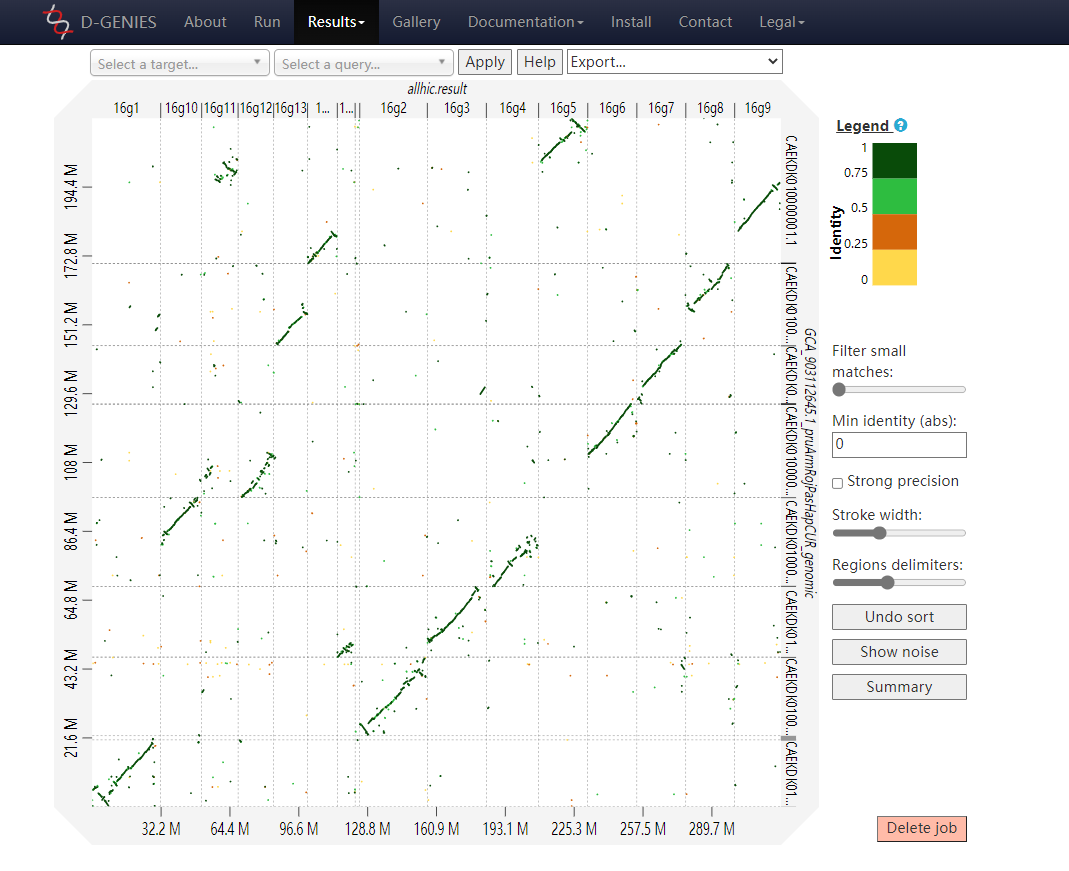This screenshot has height=871, width=1069.
Task: Enable the Strong precision checkbox
Action: [838, 483]
